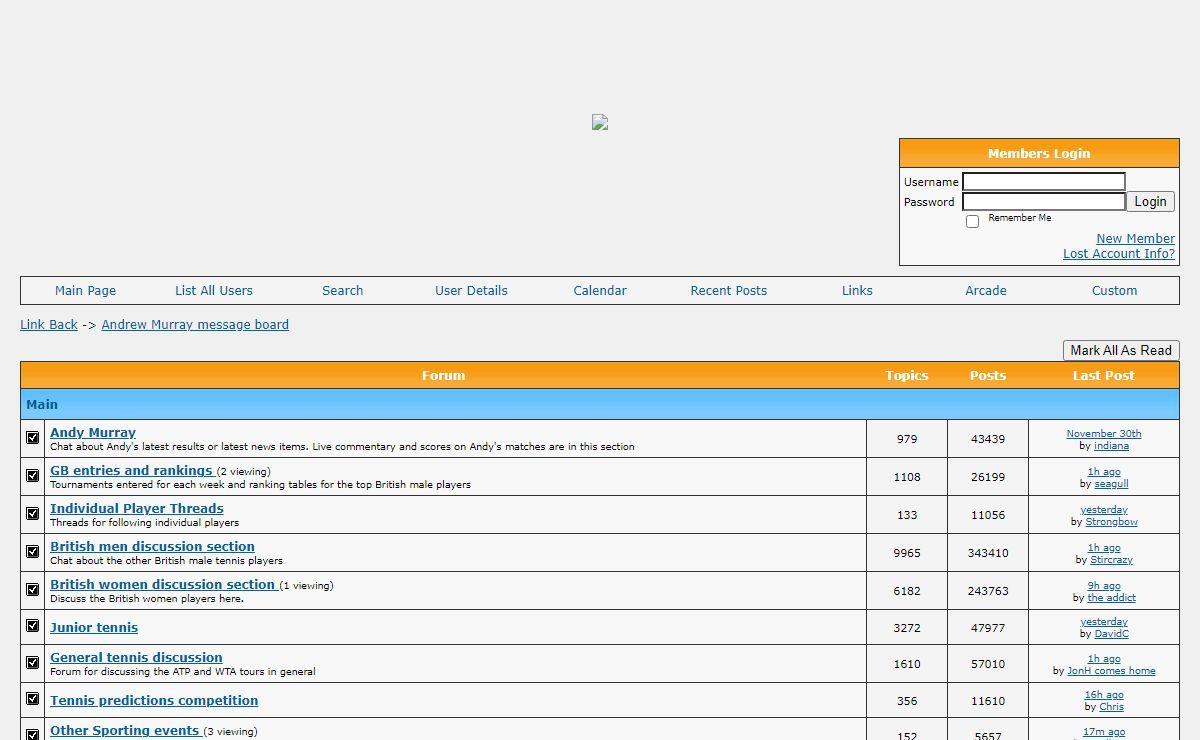Open the Junior tennis forum
The image size is (1200, 740).
pos(94,627)
